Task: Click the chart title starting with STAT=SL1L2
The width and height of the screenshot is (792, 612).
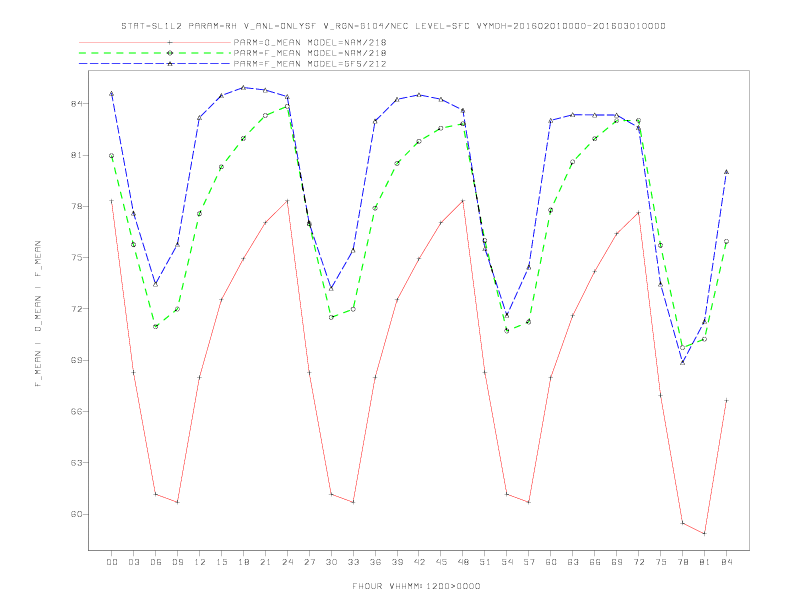Action: click(393, 26)
